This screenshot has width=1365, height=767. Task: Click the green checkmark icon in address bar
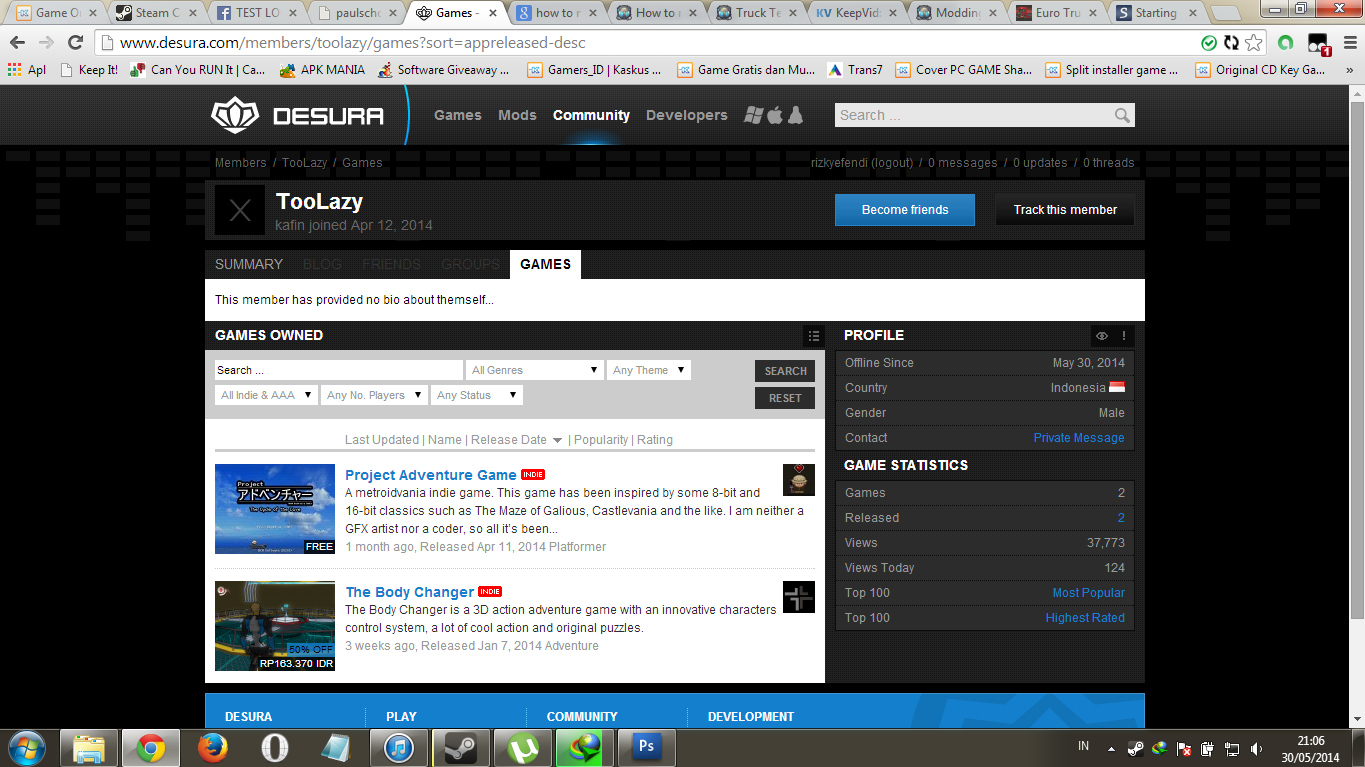click(x=1209, y=43)
